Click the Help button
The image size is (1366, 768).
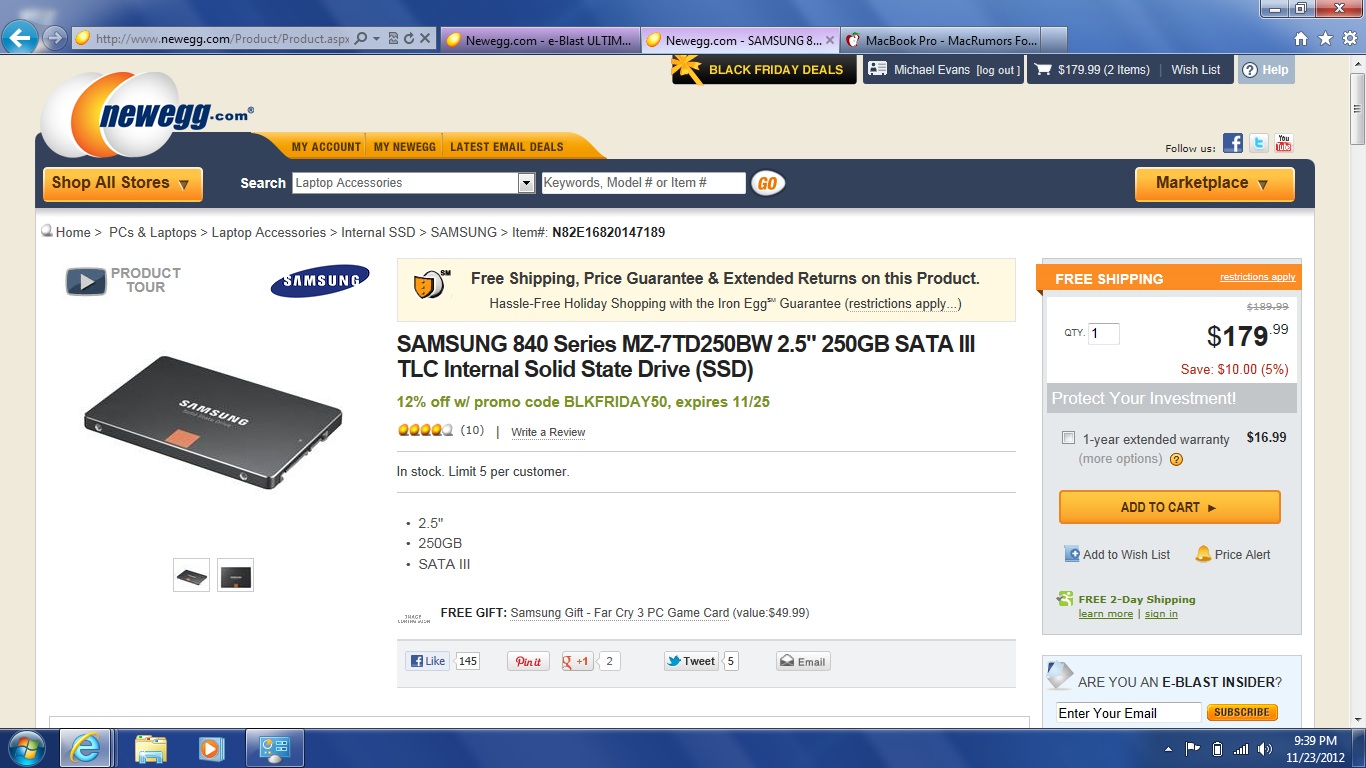[x=1266, y=70]
